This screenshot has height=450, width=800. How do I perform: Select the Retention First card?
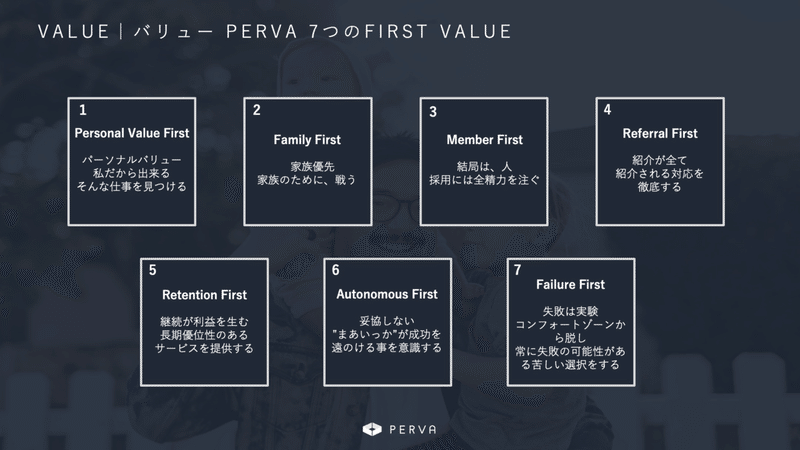[204, 322]
